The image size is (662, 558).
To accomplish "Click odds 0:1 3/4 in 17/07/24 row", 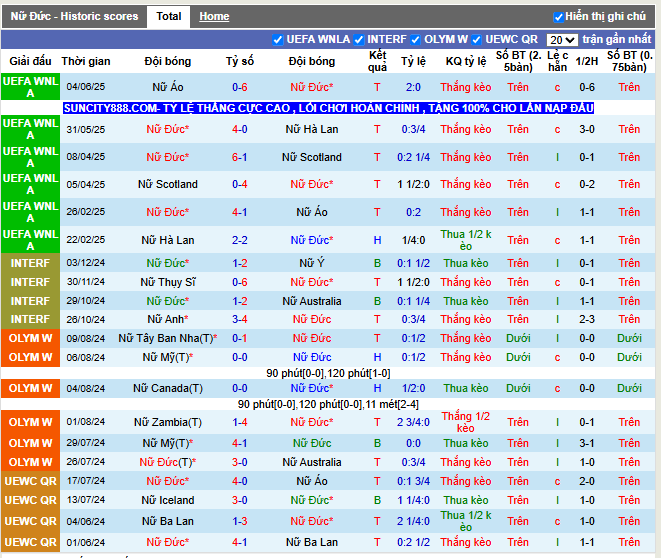I will 413,481.
